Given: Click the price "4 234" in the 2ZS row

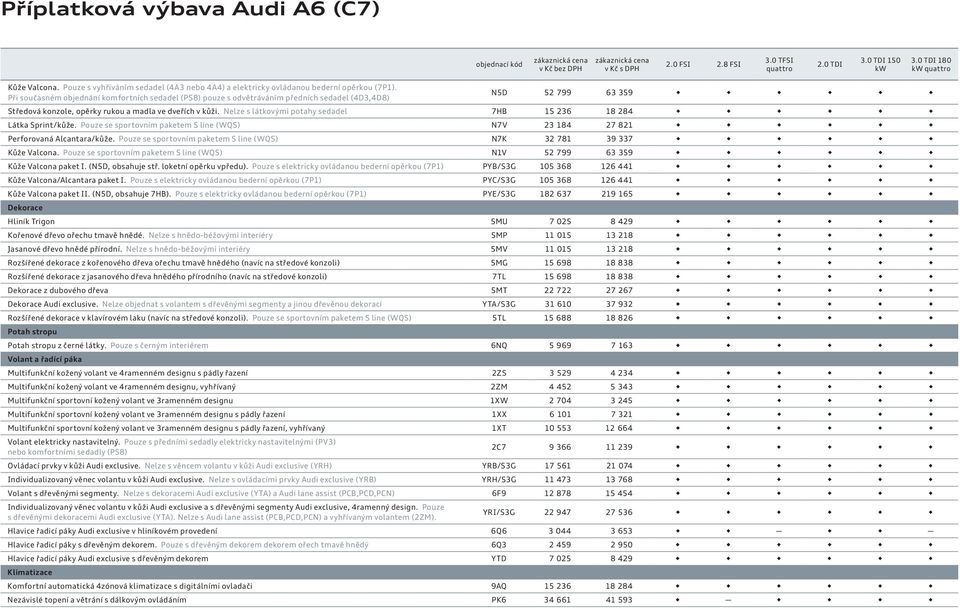Looking at the screenshot, I should tap(621, 373).
